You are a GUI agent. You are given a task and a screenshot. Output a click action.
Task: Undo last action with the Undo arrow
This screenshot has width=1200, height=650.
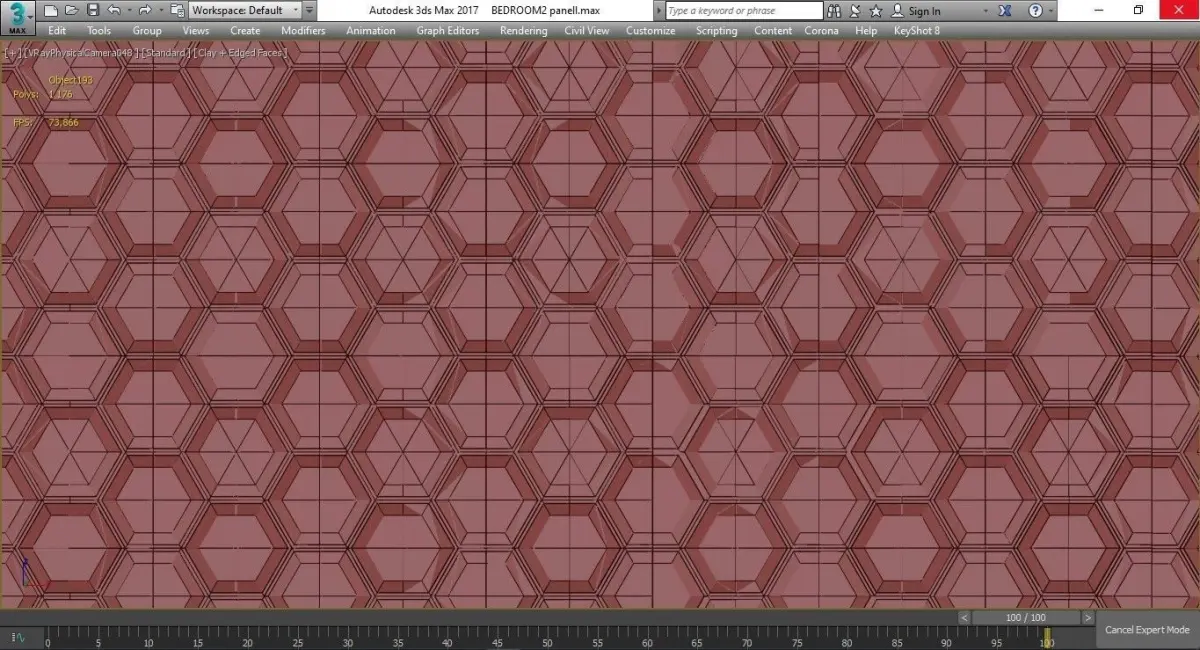113,10
